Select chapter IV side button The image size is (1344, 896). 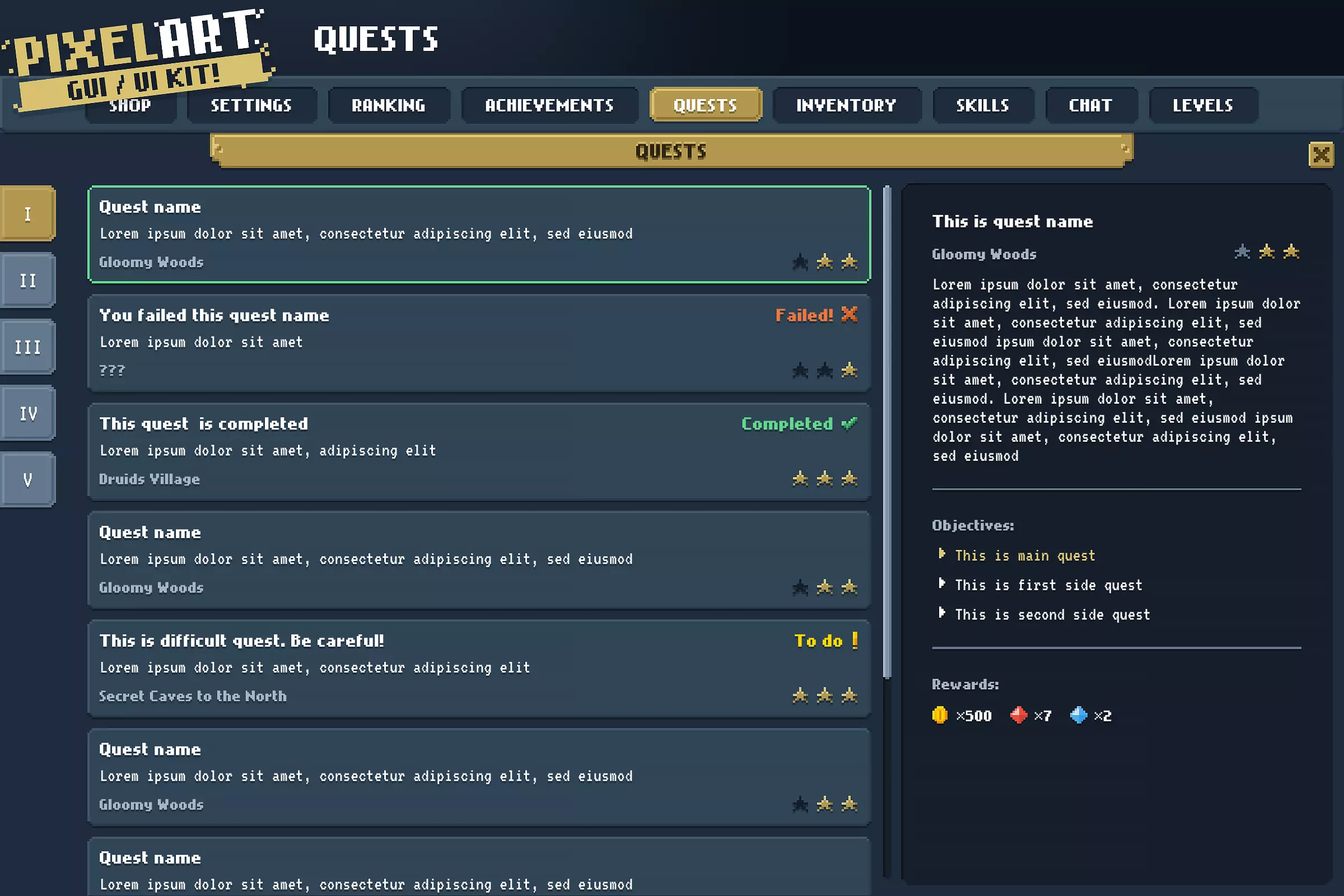[27, 413]
